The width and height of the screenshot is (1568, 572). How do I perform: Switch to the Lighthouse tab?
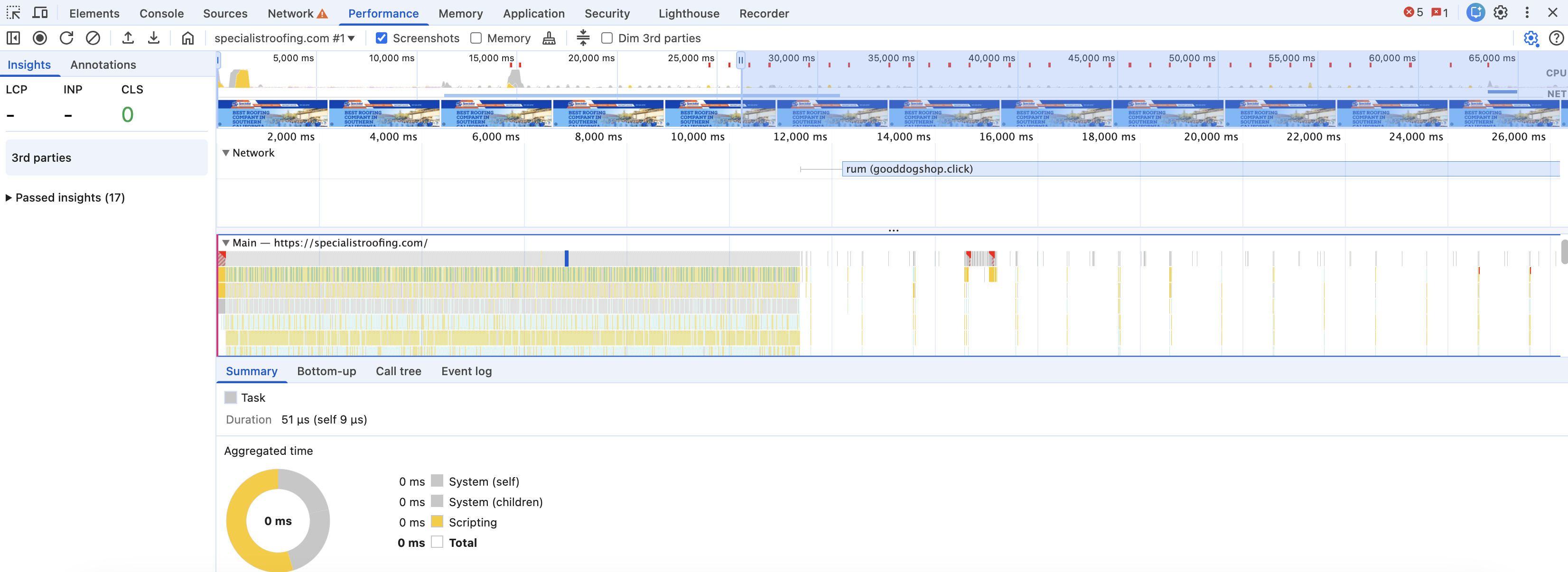[689, 13]
